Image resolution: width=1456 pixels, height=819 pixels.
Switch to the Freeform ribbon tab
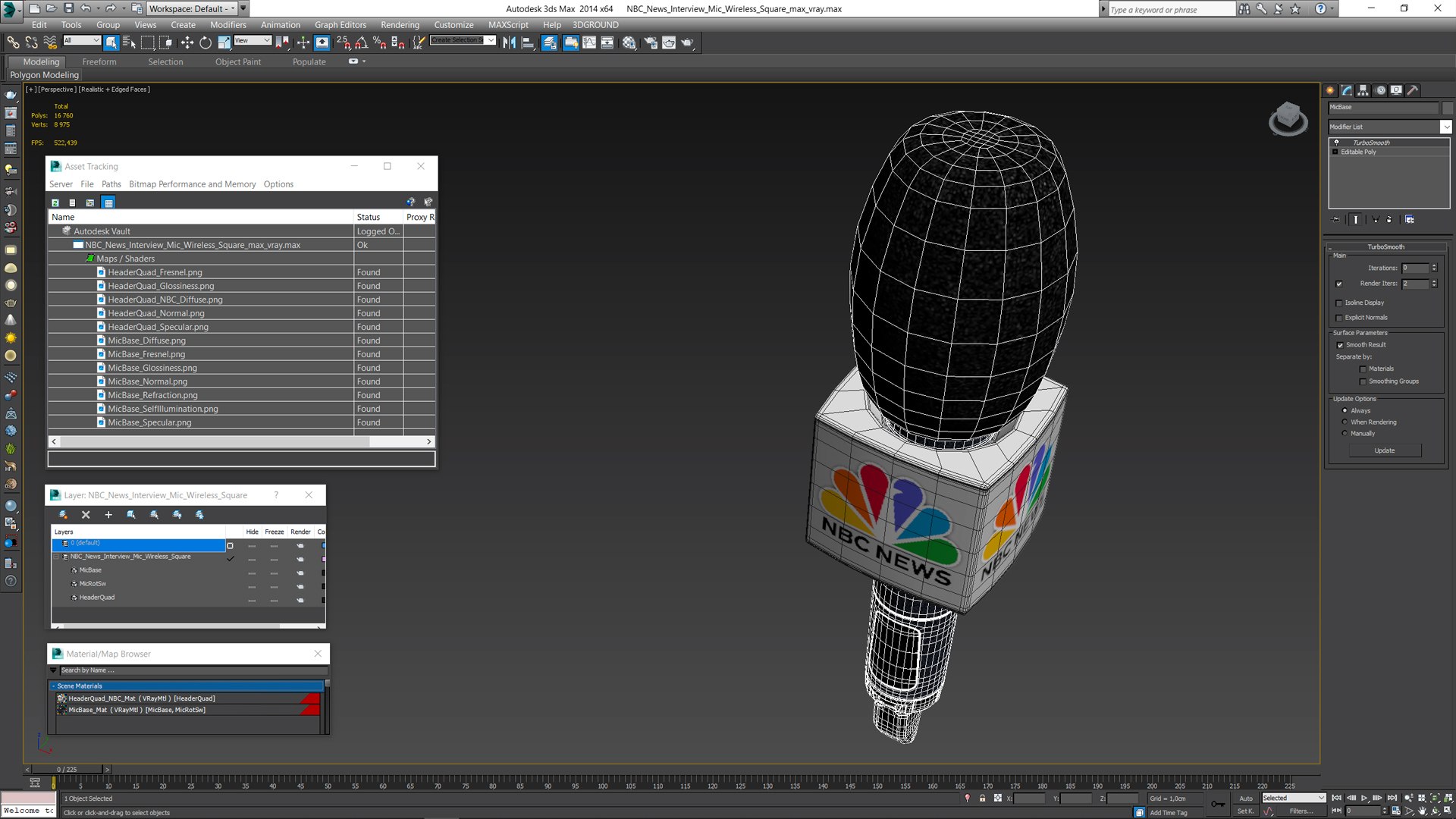coord(99,61)
